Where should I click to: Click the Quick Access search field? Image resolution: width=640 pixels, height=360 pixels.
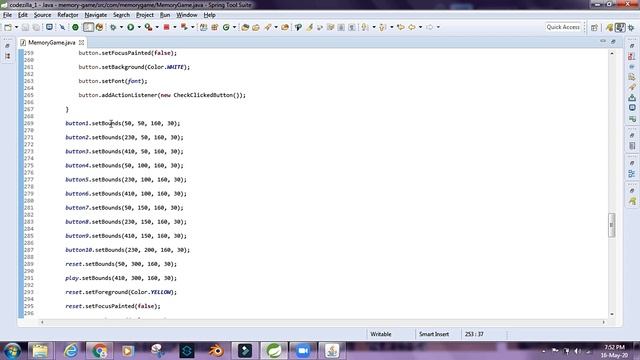pyautogui.click(x=563, y=27)
